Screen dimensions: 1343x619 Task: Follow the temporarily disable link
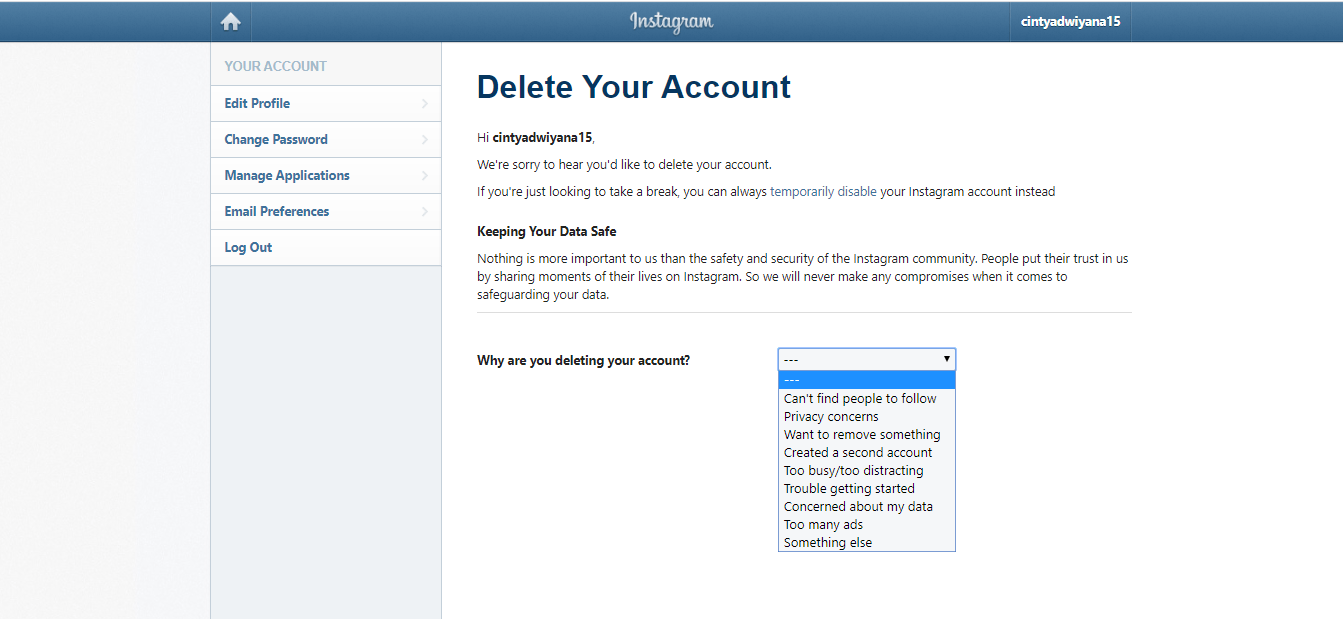coord(823,192)
